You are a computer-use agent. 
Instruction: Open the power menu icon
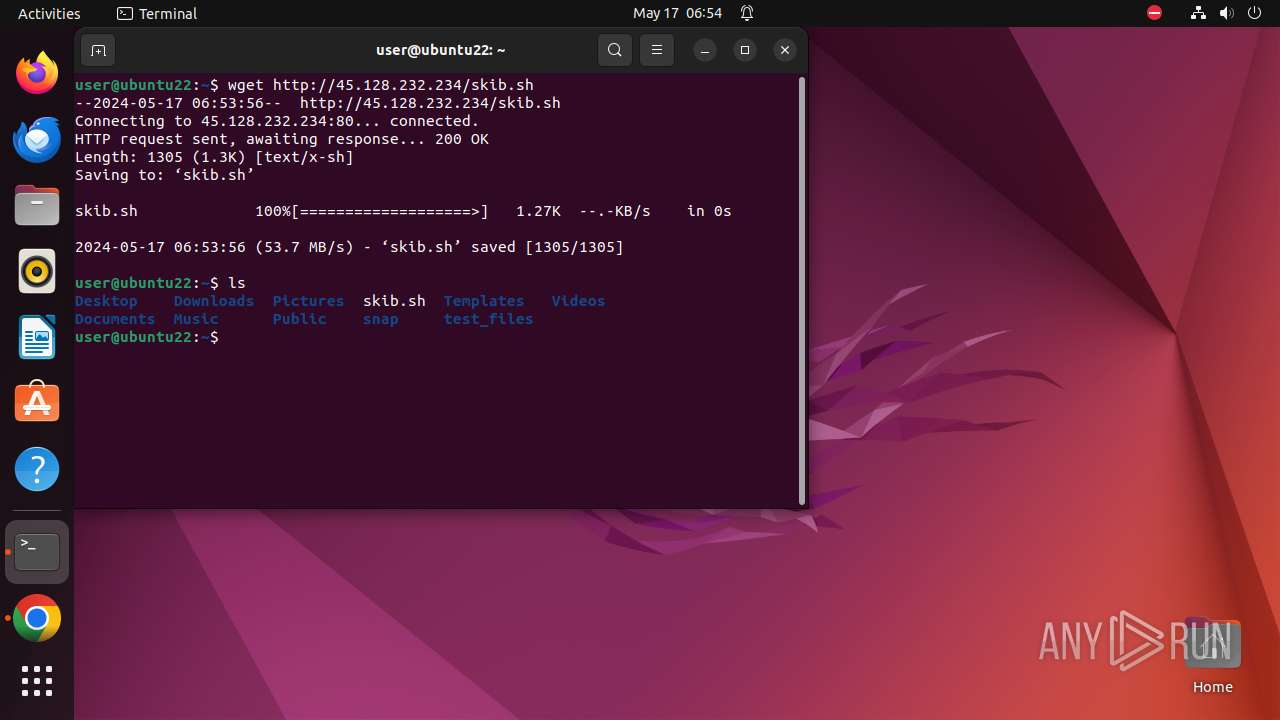point(1255,13)
